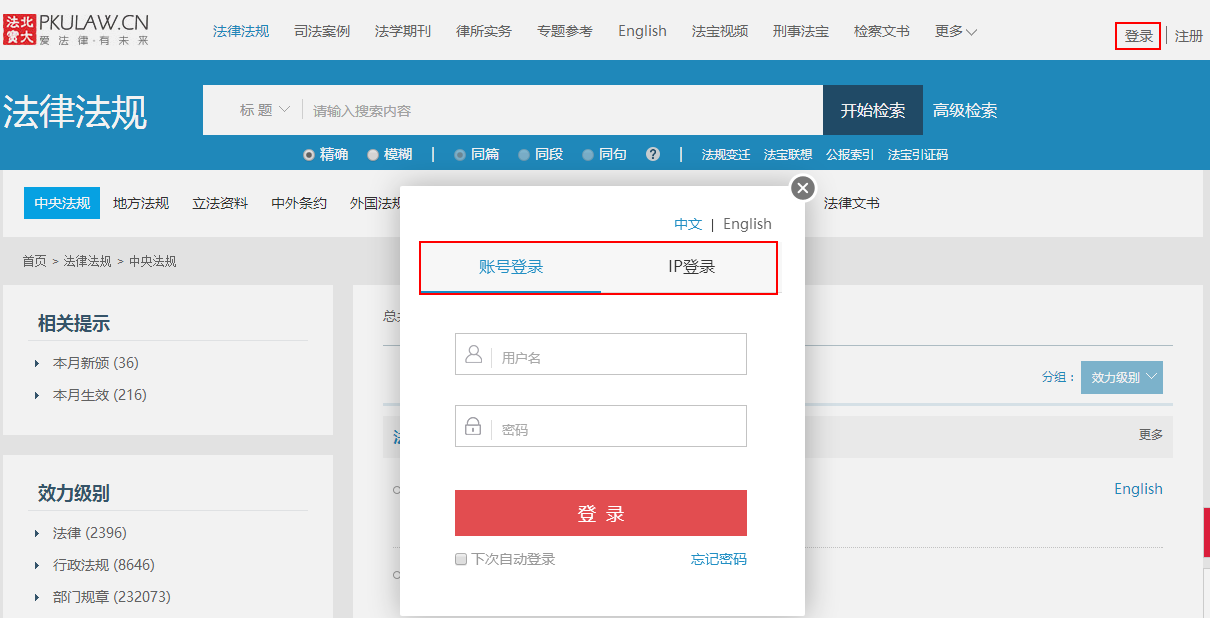
Task: Open 律所实务 in top navigation
Action: click(484, 31)
